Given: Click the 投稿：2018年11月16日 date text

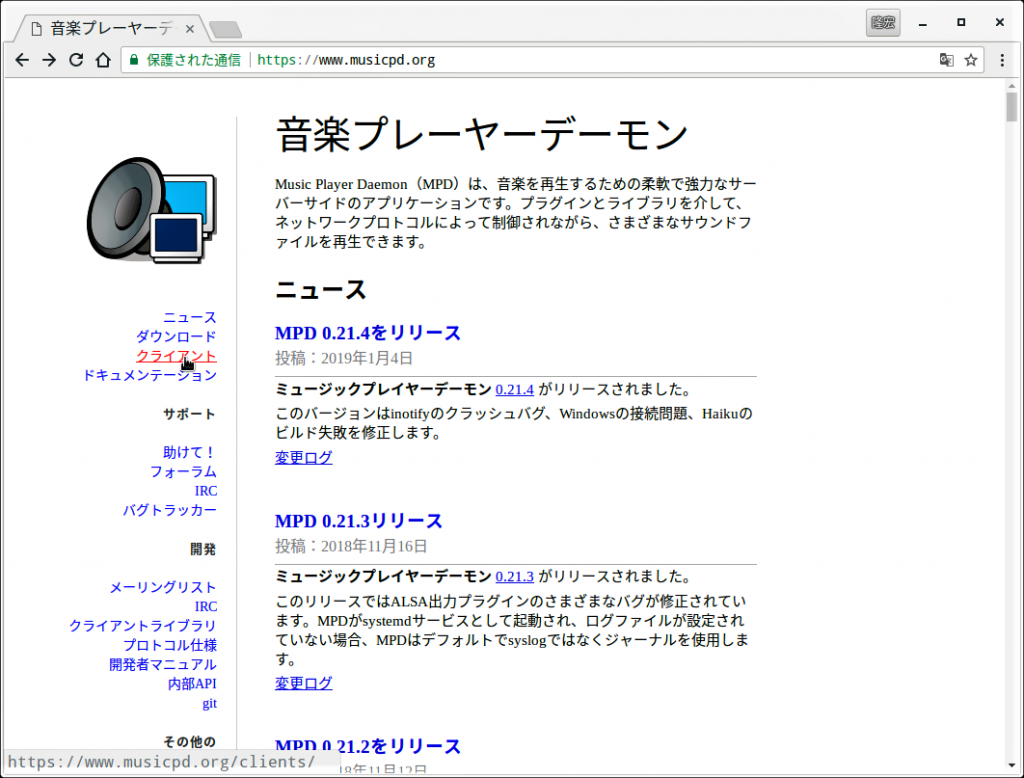Looking at the screenshot, I should click(x=351, y=546).
